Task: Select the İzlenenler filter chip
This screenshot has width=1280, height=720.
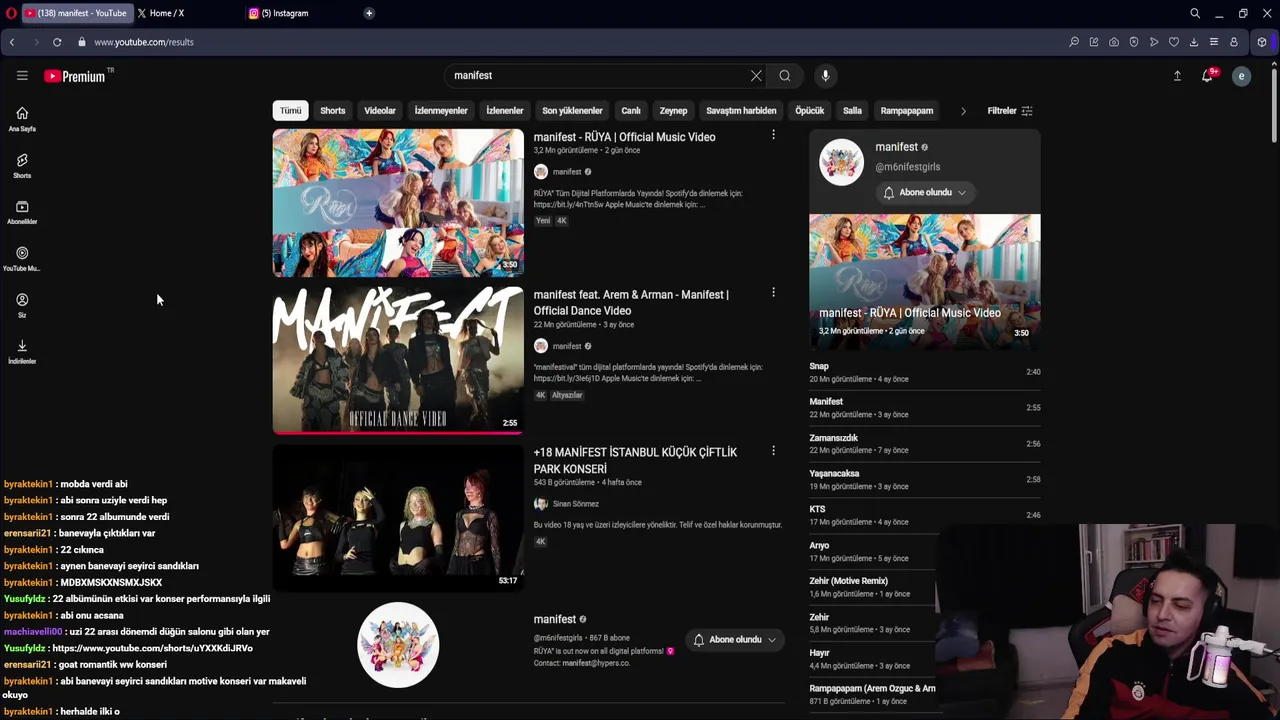Action: coord(505,111)
